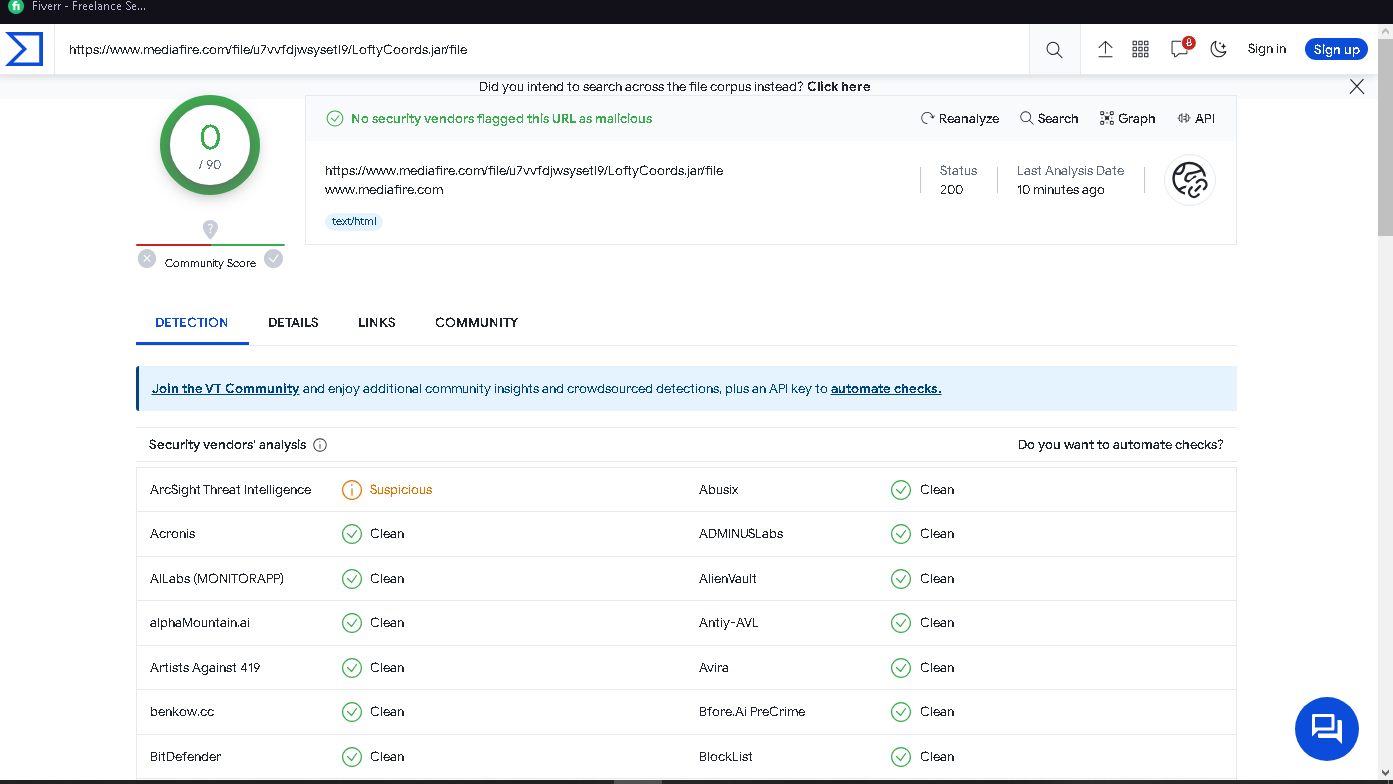
Task: Click the Clean check icon for Acronis
Action: coord(352,534)
